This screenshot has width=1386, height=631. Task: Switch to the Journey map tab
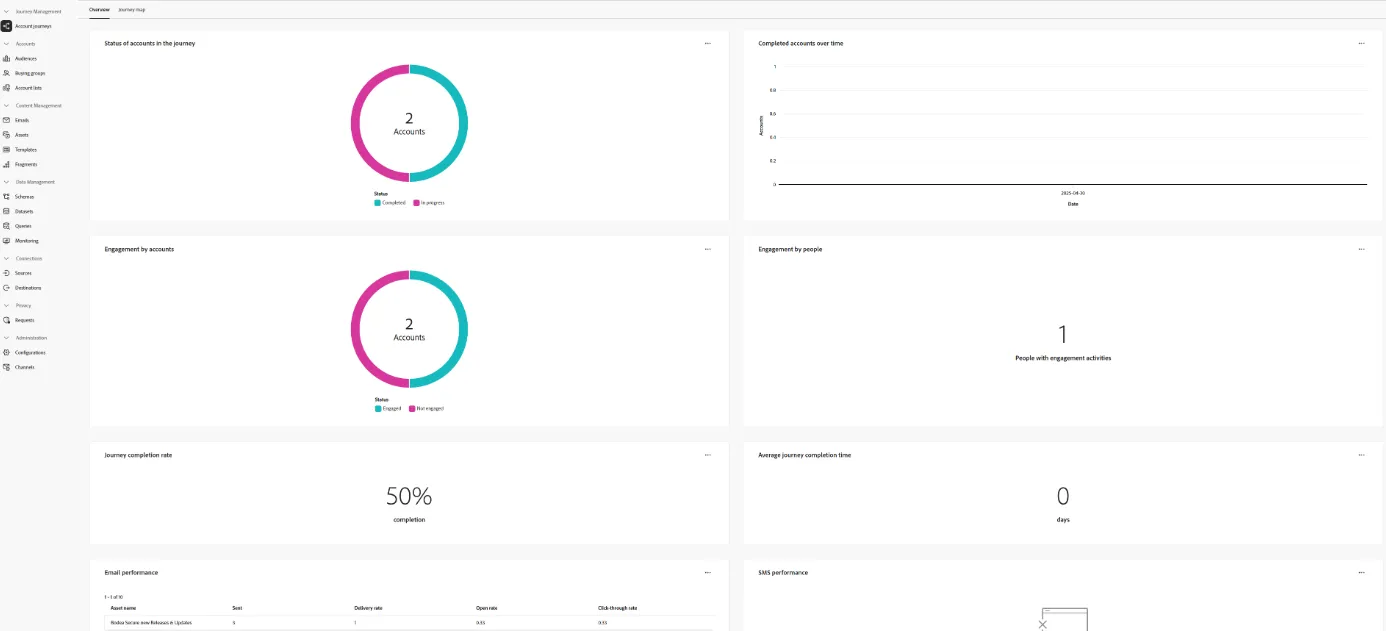point(132,9)
